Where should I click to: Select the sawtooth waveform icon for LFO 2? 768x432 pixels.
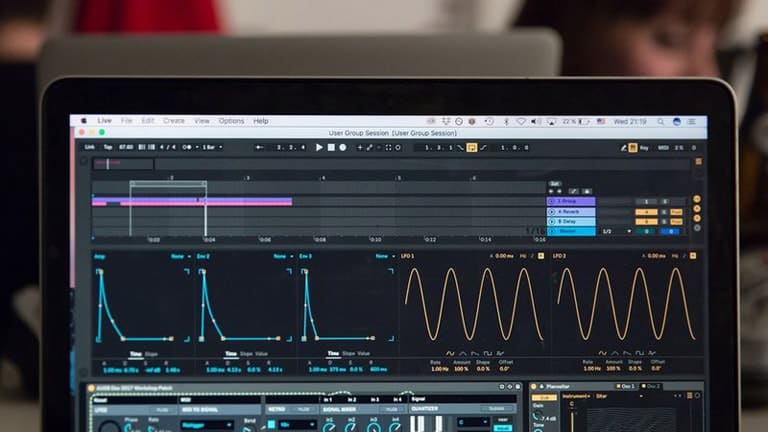point(627,353)
